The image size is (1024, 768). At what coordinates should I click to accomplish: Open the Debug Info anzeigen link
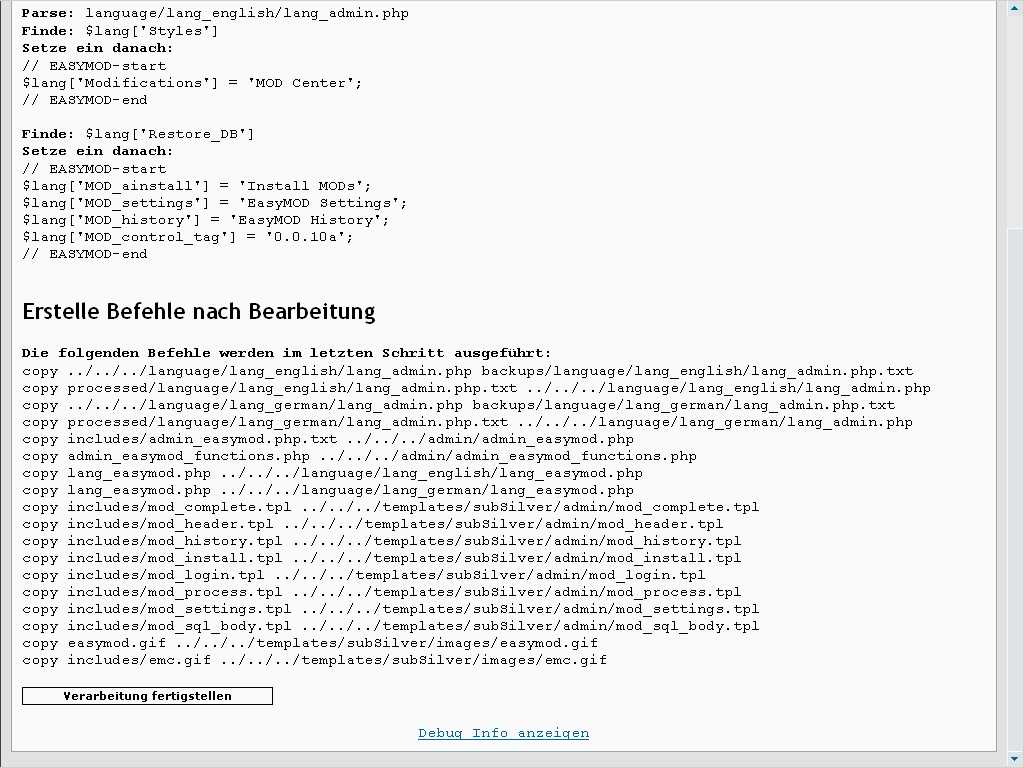503,733
